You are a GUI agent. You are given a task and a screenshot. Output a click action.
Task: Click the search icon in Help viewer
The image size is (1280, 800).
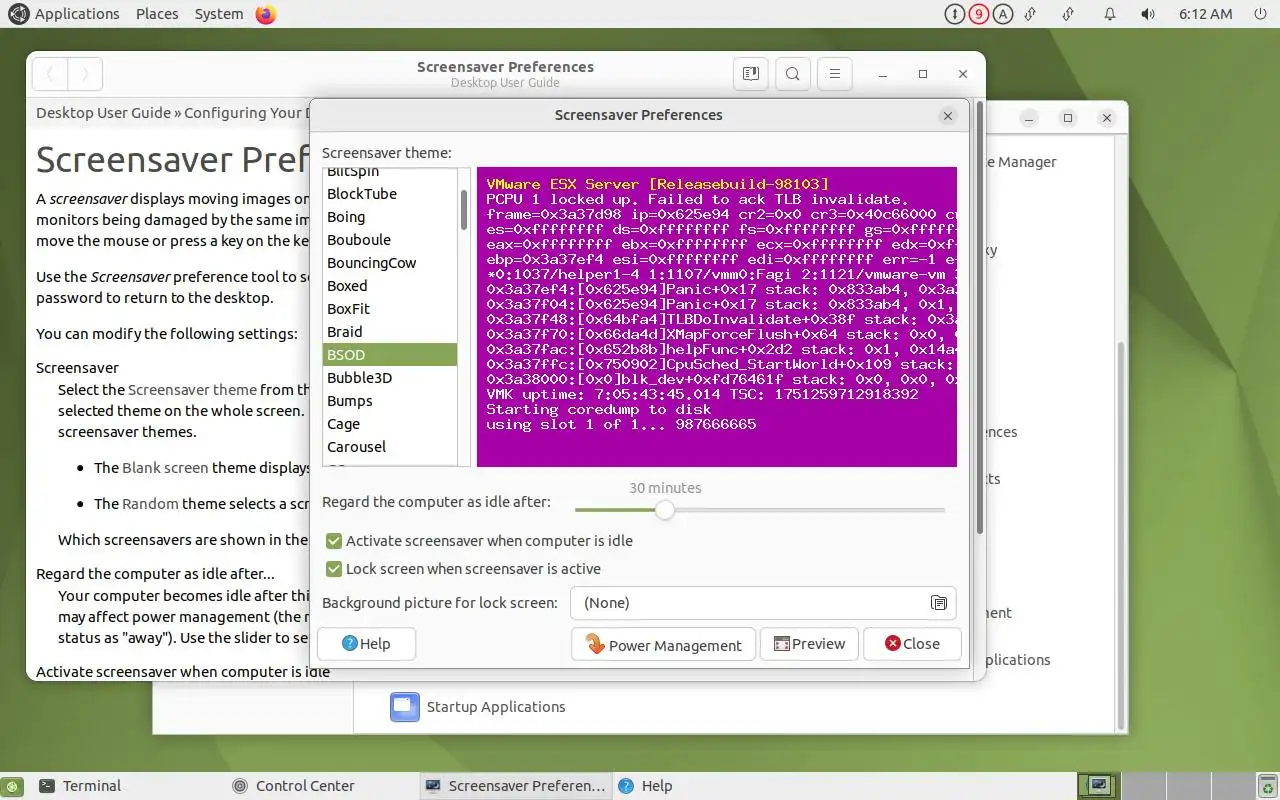(792, 74)
